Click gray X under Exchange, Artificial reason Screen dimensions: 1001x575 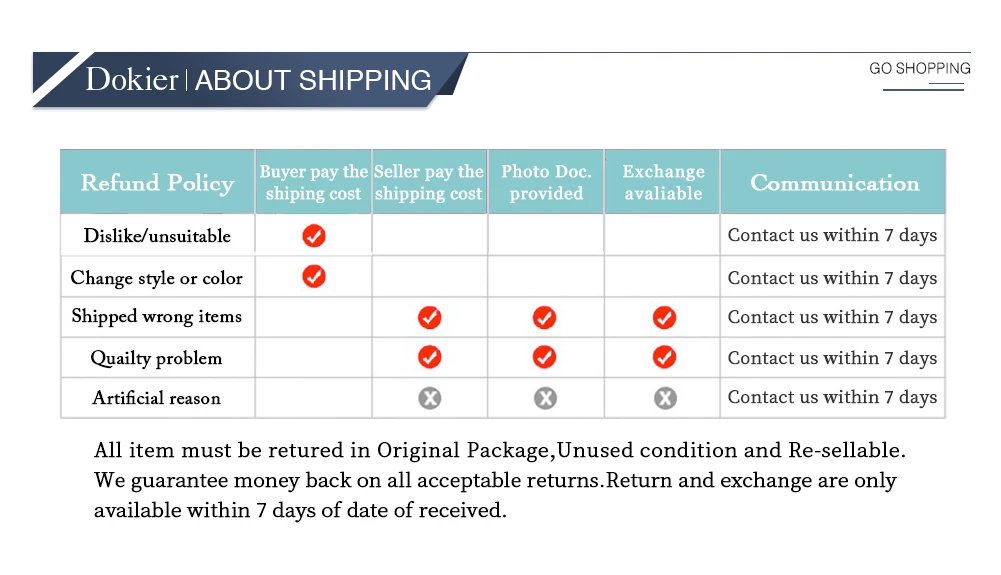665,398
